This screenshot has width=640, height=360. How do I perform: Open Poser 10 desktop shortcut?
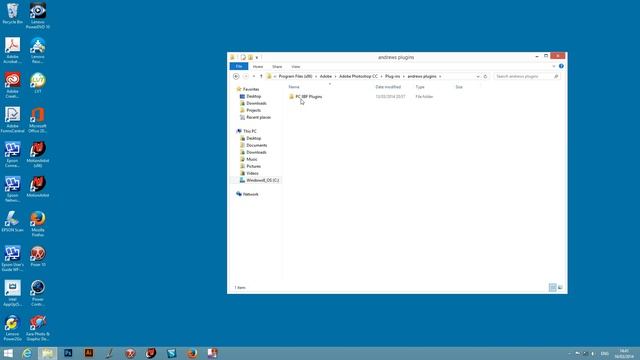pyautogui.click(x=38, y=256)
